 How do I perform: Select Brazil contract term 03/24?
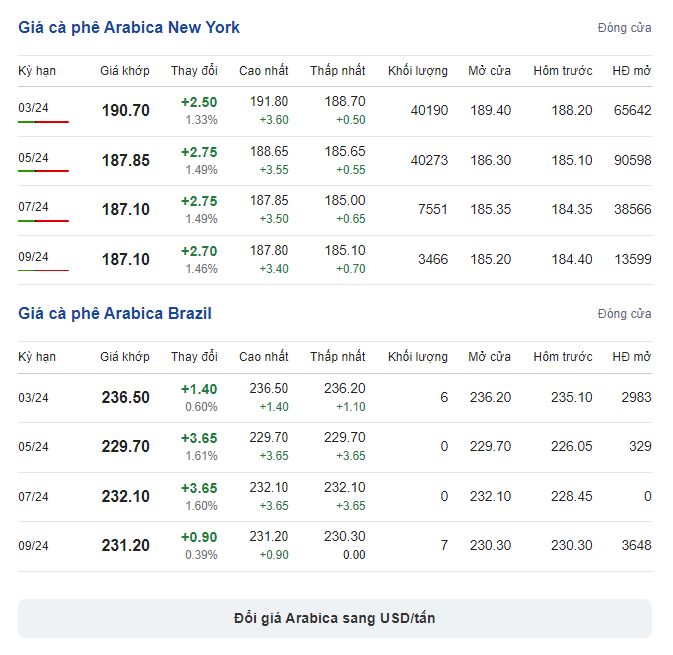33,397
